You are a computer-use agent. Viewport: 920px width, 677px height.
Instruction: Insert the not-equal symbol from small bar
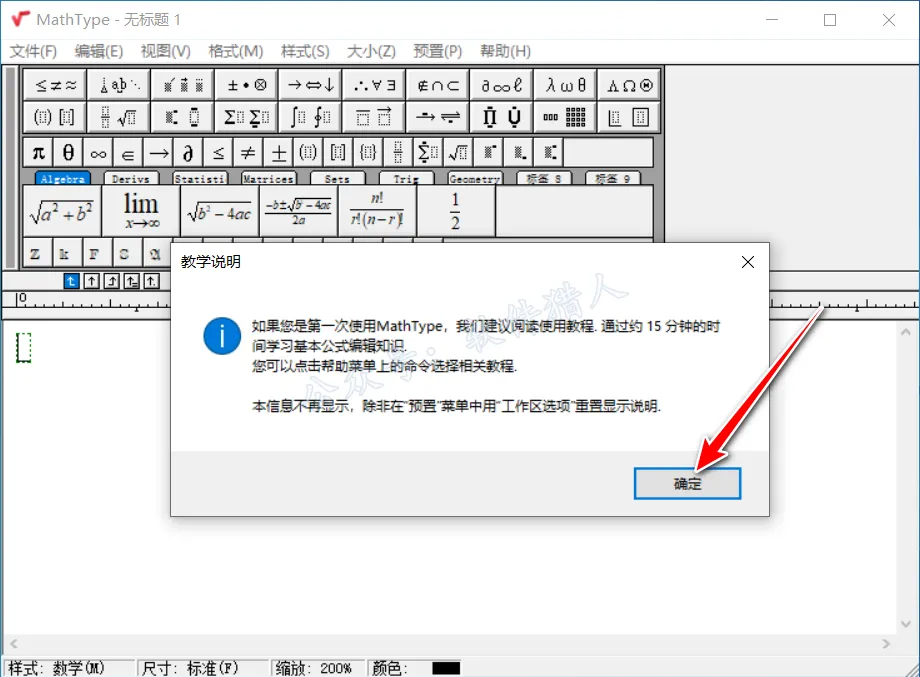tap(248, 153)
